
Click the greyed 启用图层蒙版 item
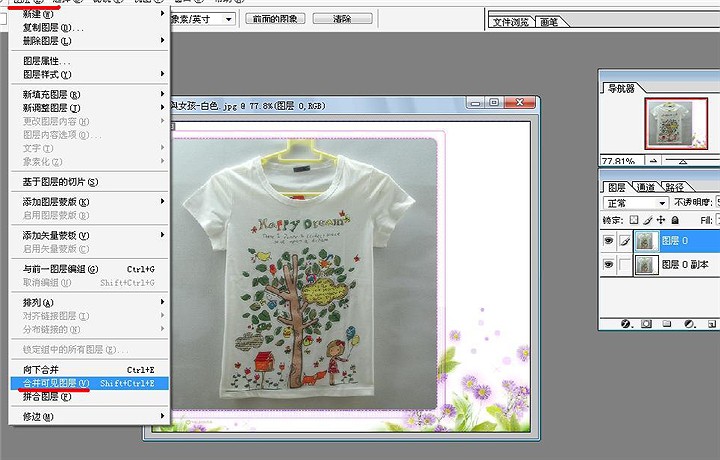click(90, 215)
